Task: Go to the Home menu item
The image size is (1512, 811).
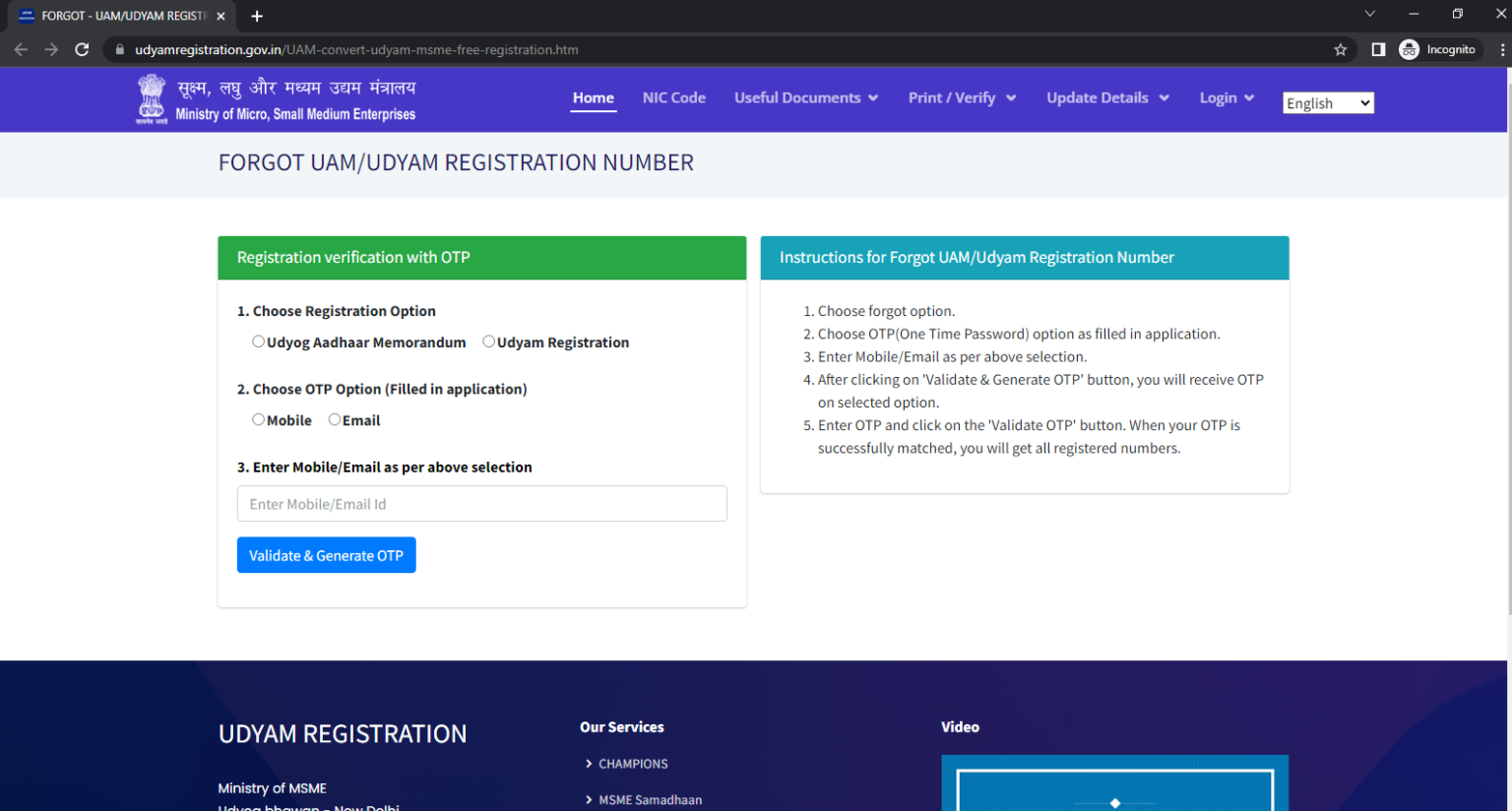Action: tap(593, 97)
